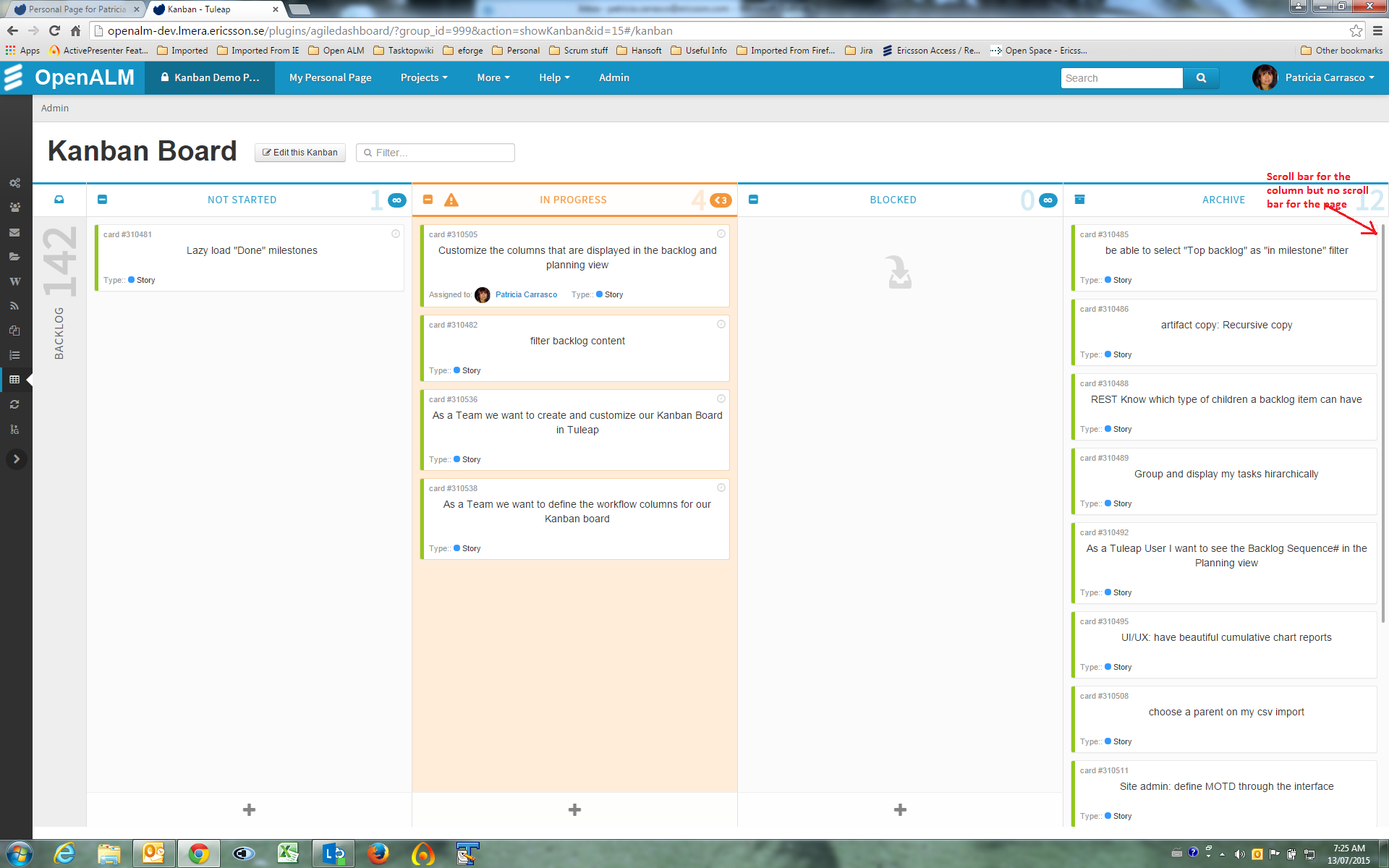
Task: Bookmark this page with star icon
Action: [1356, 30]
